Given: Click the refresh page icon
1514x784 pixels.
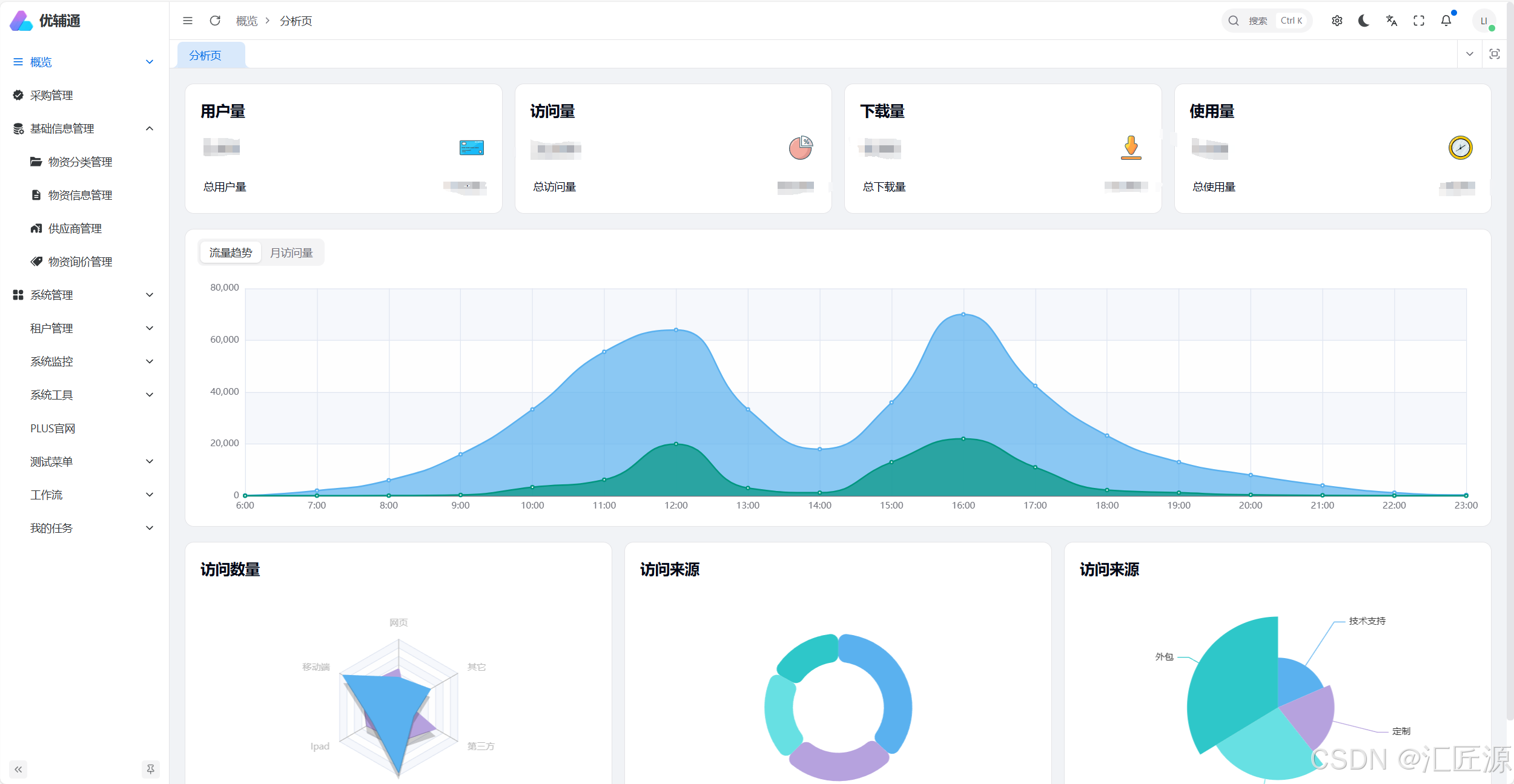Looking at the screenshot, I should point(215,21).
